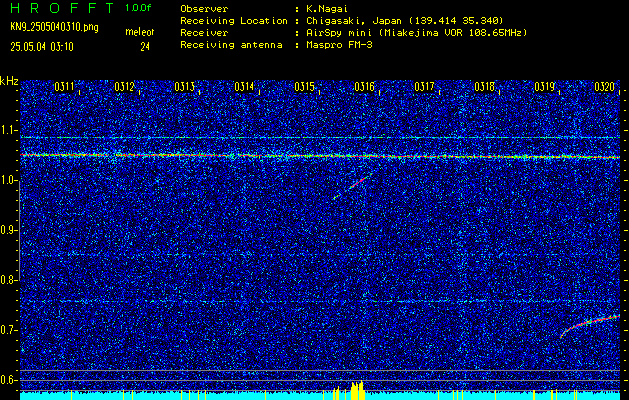The height and width of the screenshot is (400, 629).
Task: Click the 0315 time marker
Action: tap(304, 87)
